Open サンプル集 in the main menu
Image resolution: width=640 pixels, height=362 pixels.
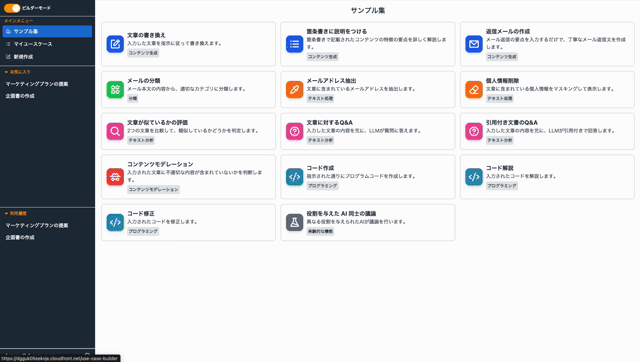point(47,31)
